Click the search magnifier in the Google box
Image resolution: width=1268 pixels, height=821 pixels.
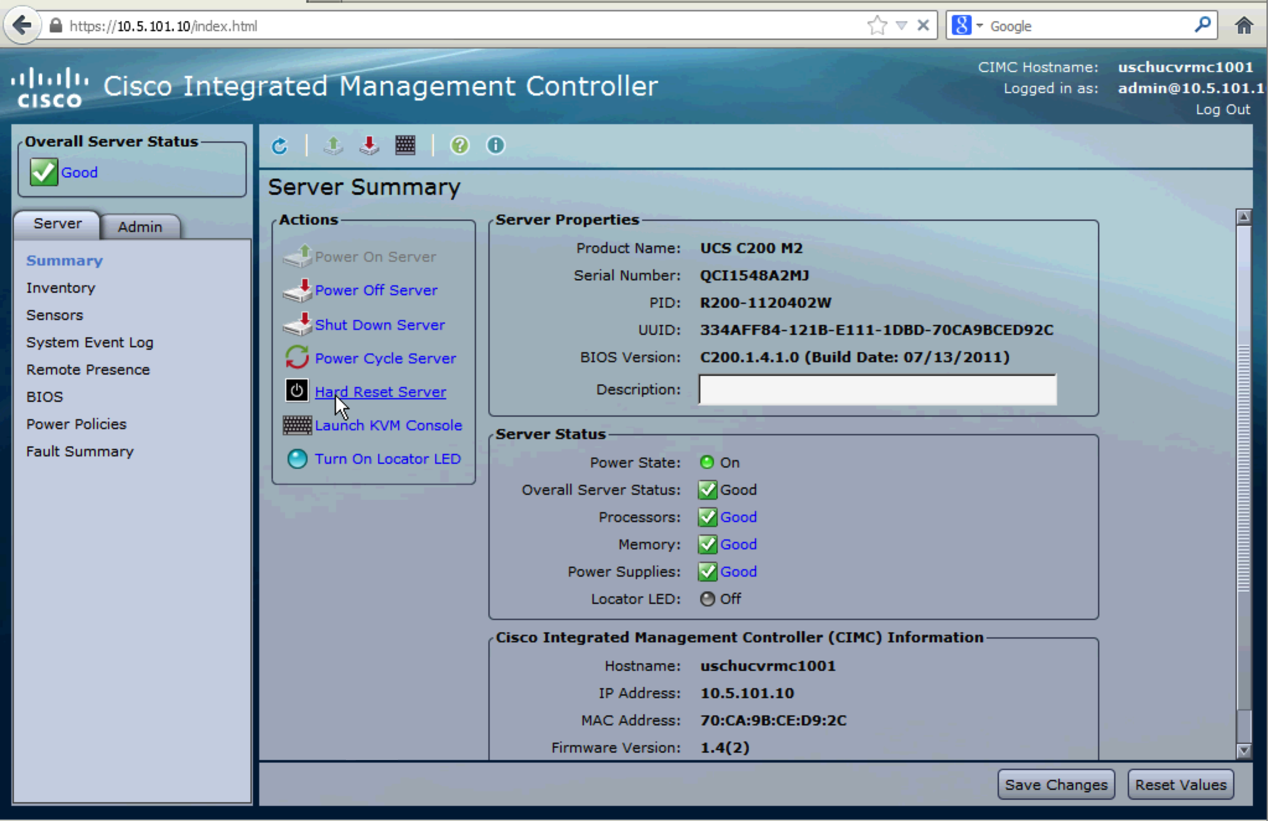1203,25
